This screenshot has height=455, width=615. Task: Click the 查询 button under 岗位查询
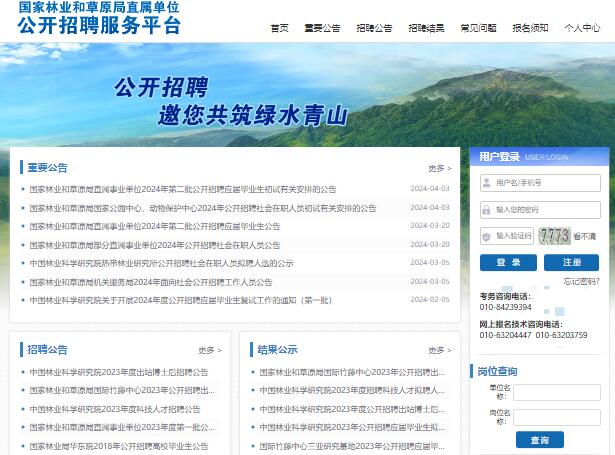tap(540, 440)
